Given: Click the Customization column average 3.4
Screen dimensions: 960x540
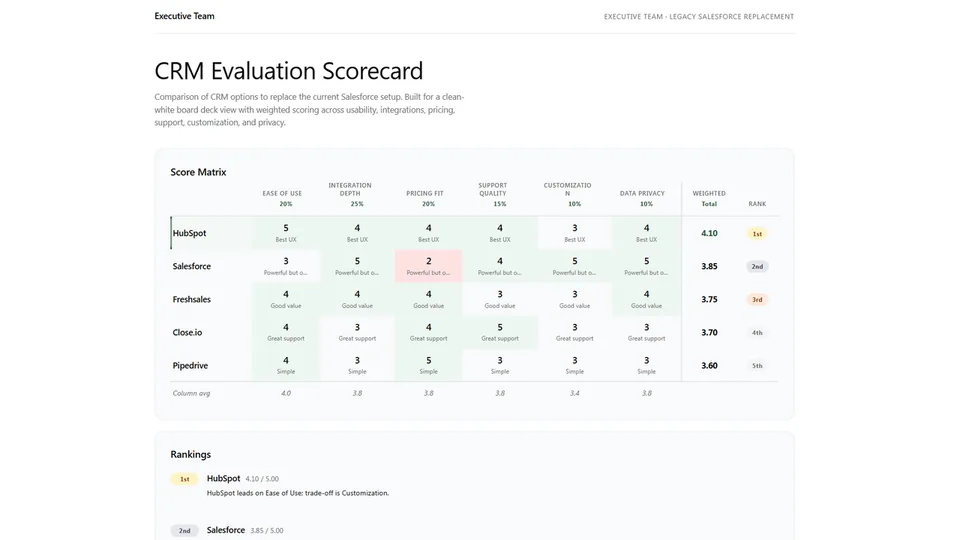Looking at the screenshot, I should tap(575, 393).
